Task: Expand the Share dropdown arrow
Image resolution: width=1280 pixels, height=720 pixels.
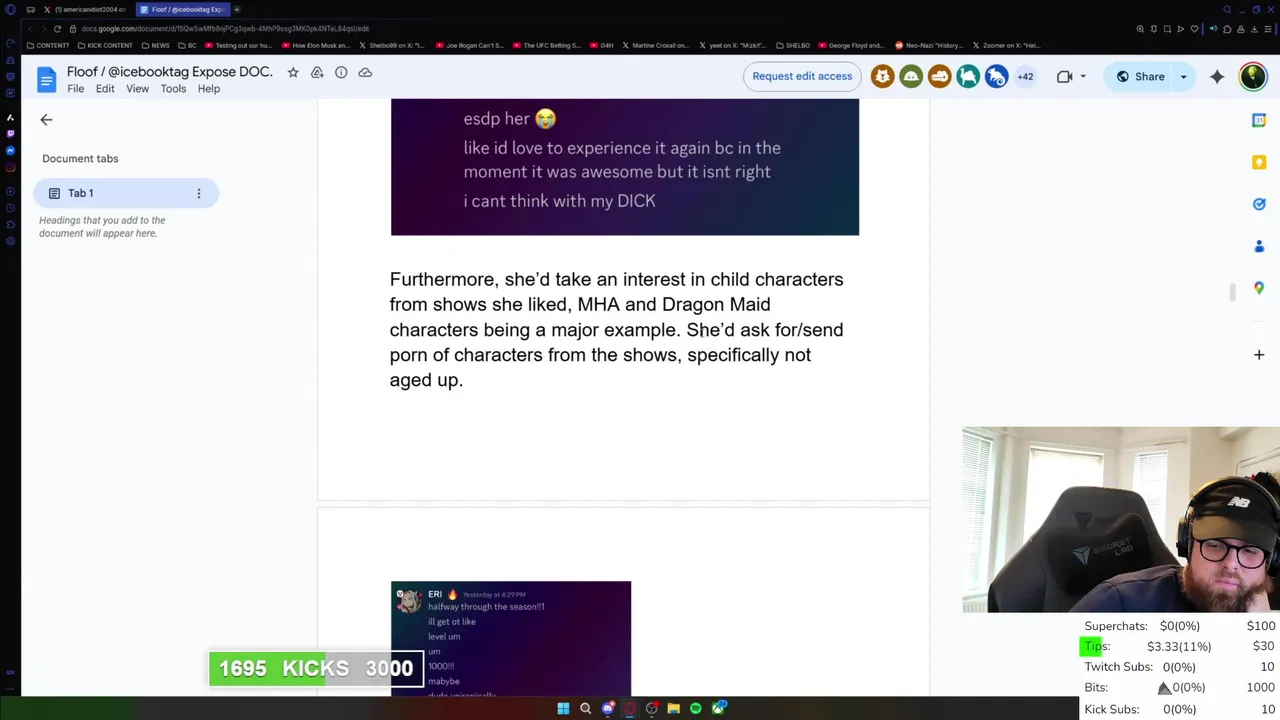Action: point(1184,77)
